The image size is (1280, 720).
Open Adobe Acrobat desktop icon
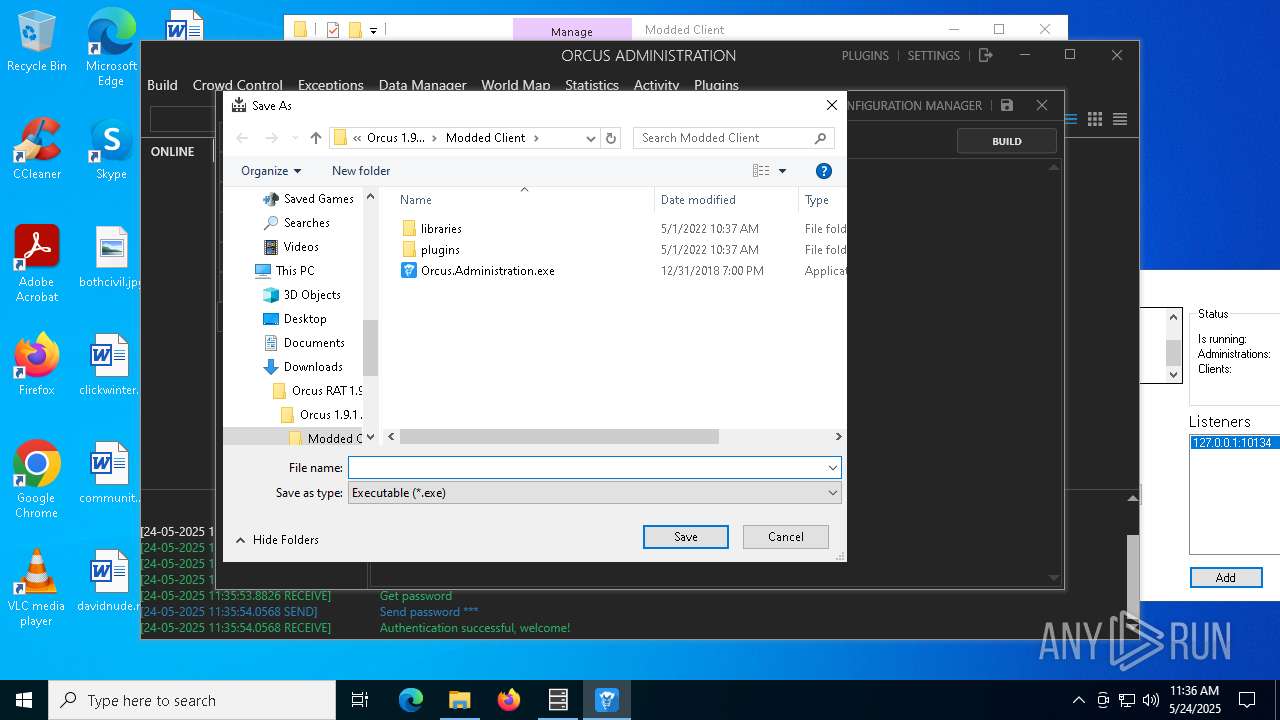[36, 265]
